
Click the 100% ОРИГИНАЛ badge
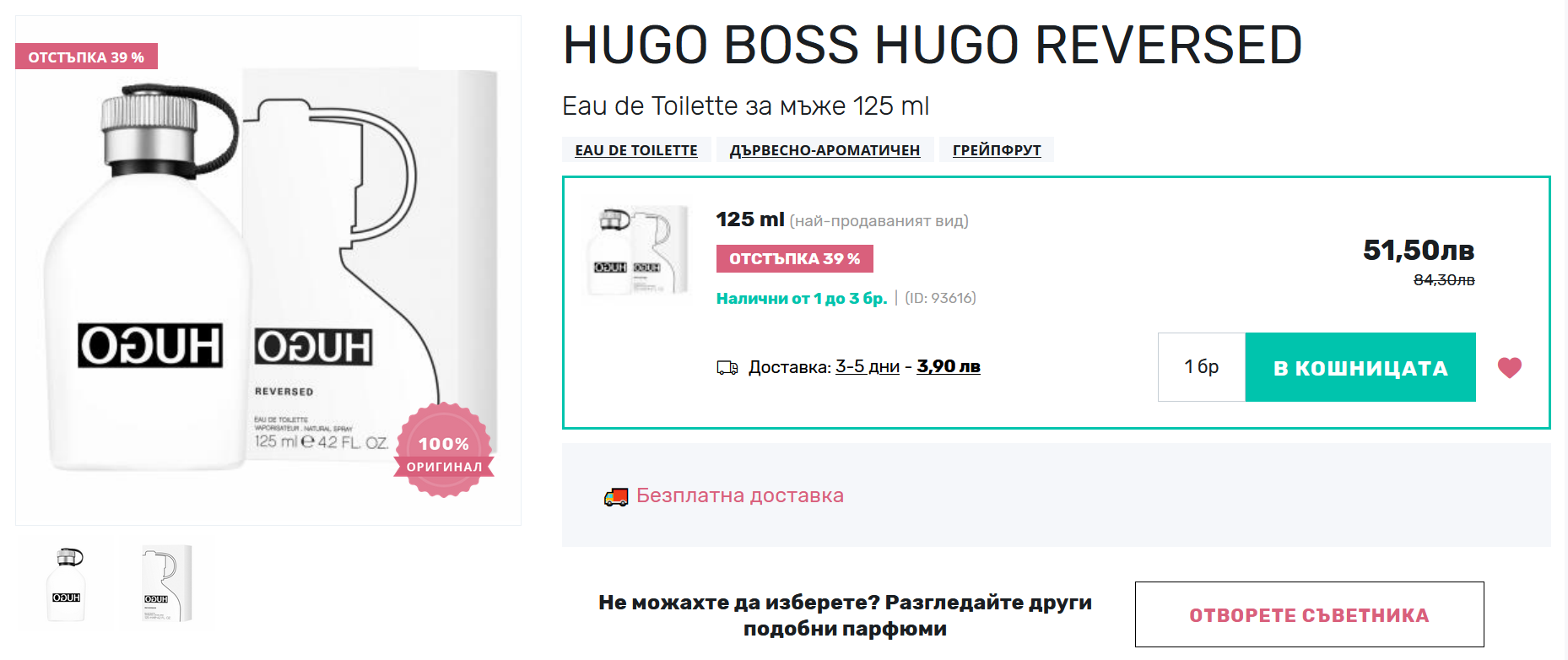tap(444, 451)
